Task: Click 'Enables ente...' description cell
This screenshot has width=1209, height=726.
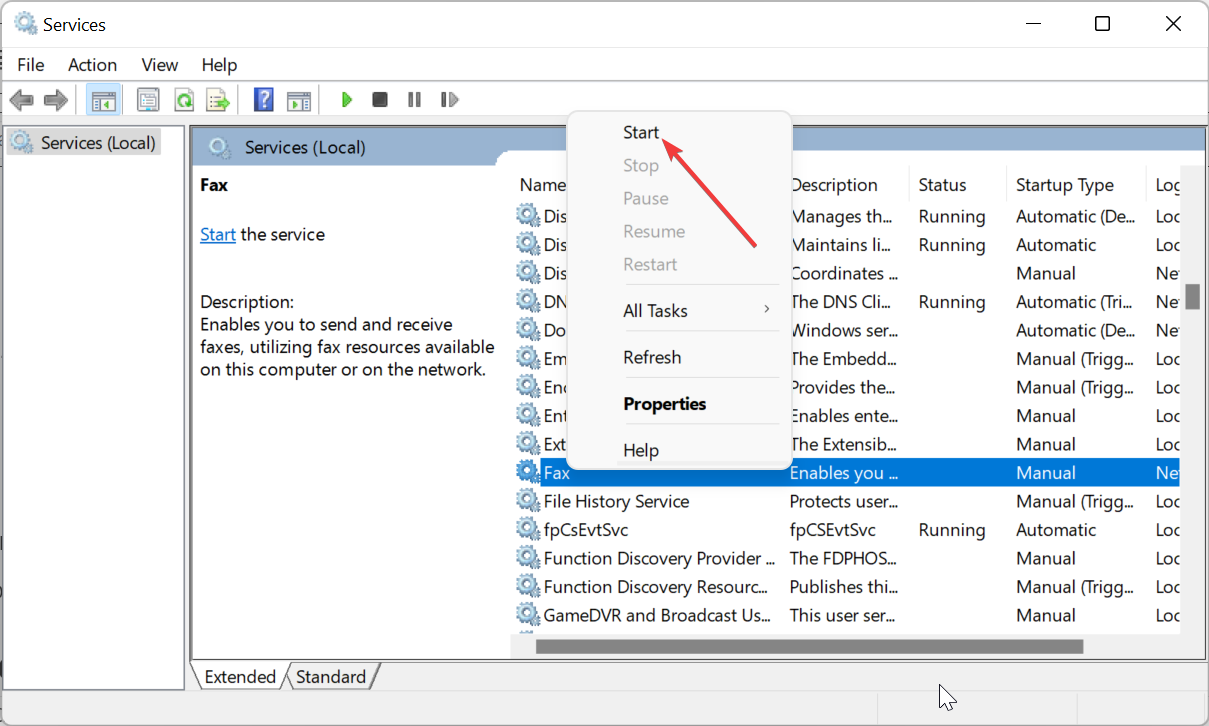Action: [843, 416]
